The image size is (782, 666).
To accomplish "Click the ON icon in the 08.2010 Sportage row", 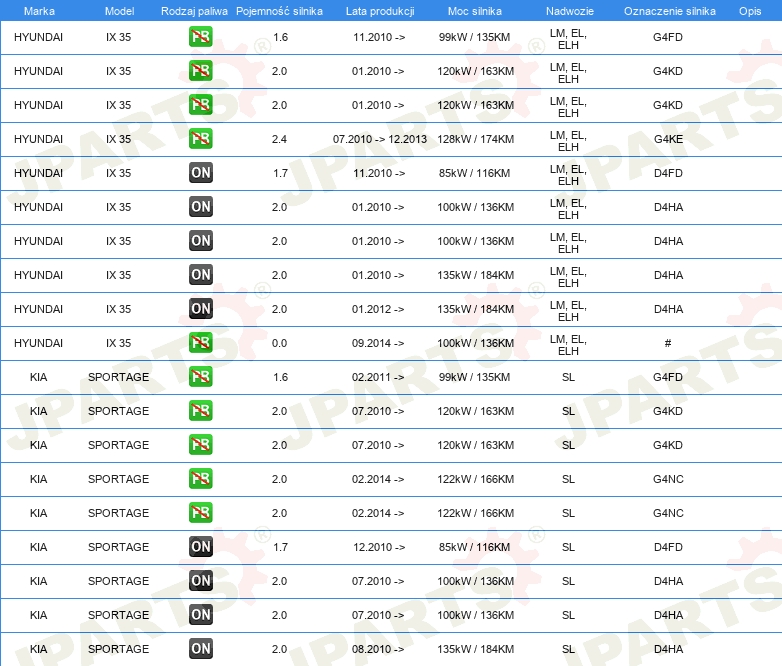I will [x=201, y=649].
